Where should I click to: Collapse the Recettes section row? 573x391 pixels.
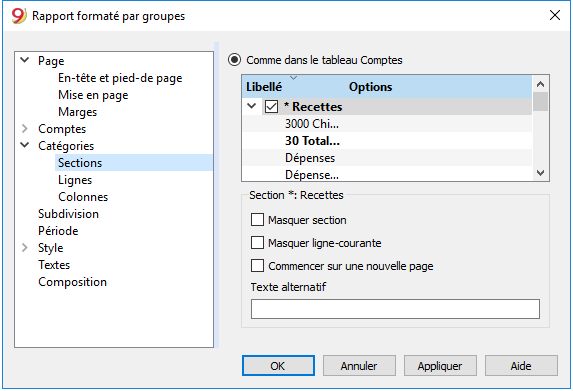252,106
